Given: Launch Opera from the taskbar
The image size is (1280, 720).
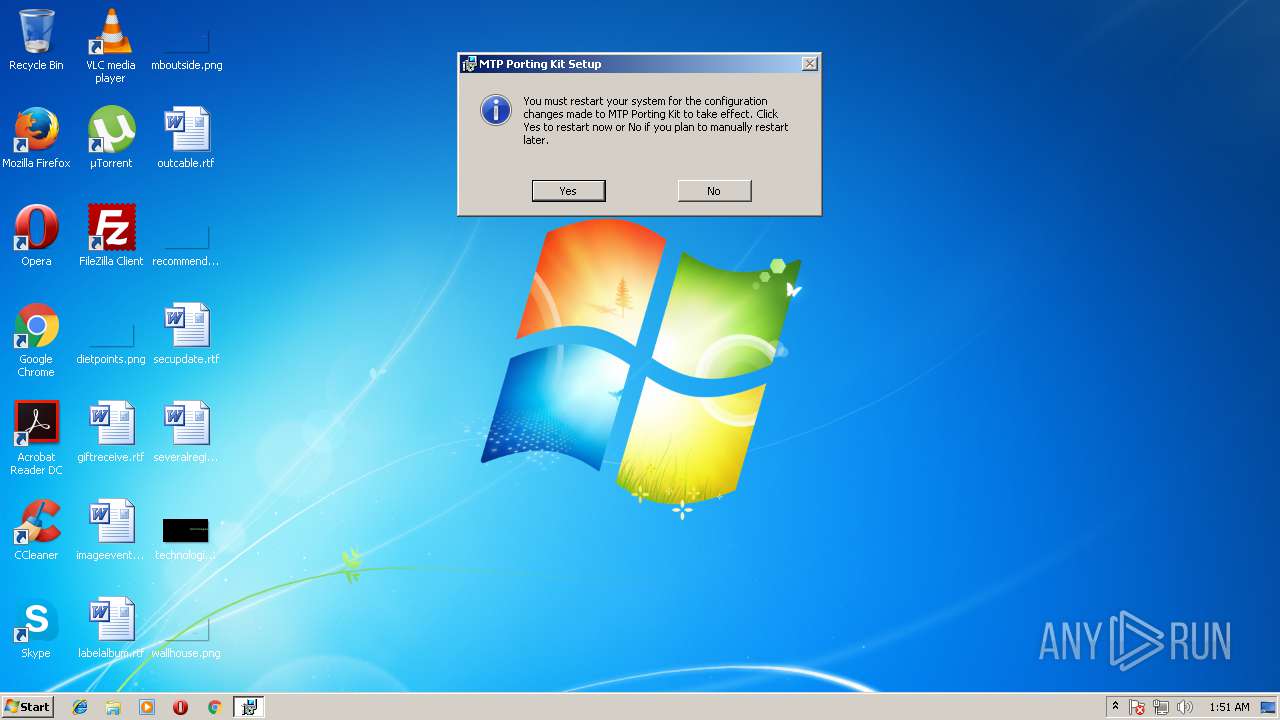Looking at the screenshot, I should click(x=180, y=707).
